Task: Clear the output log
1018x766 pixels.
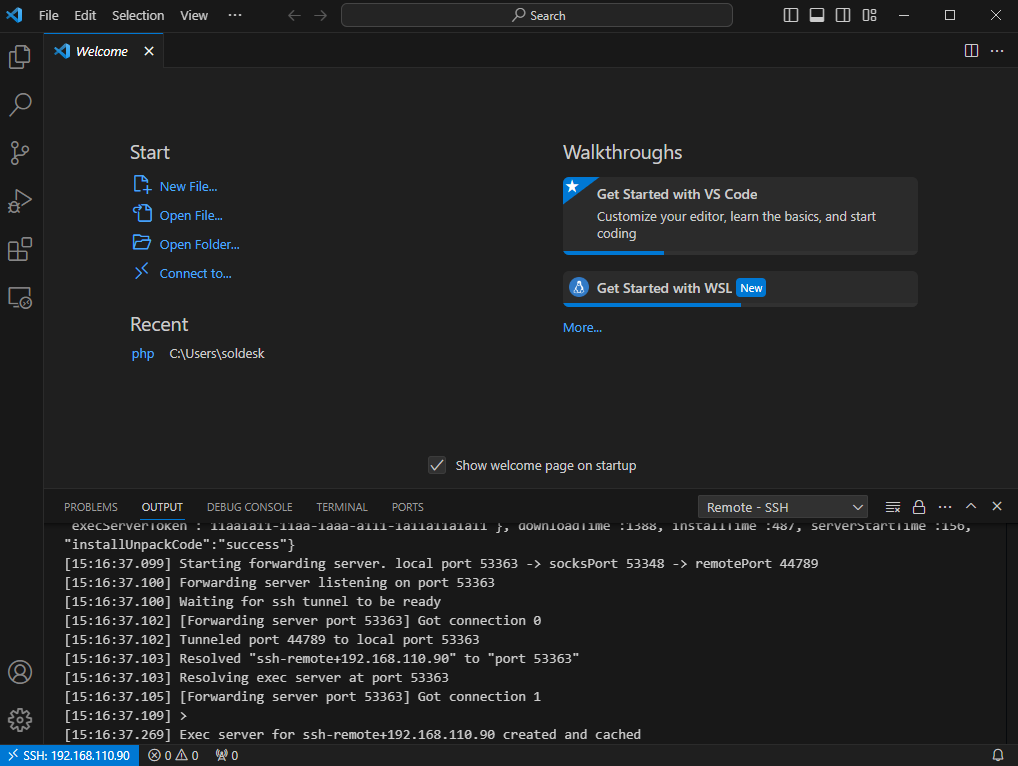Action: (x=893, y=506)
